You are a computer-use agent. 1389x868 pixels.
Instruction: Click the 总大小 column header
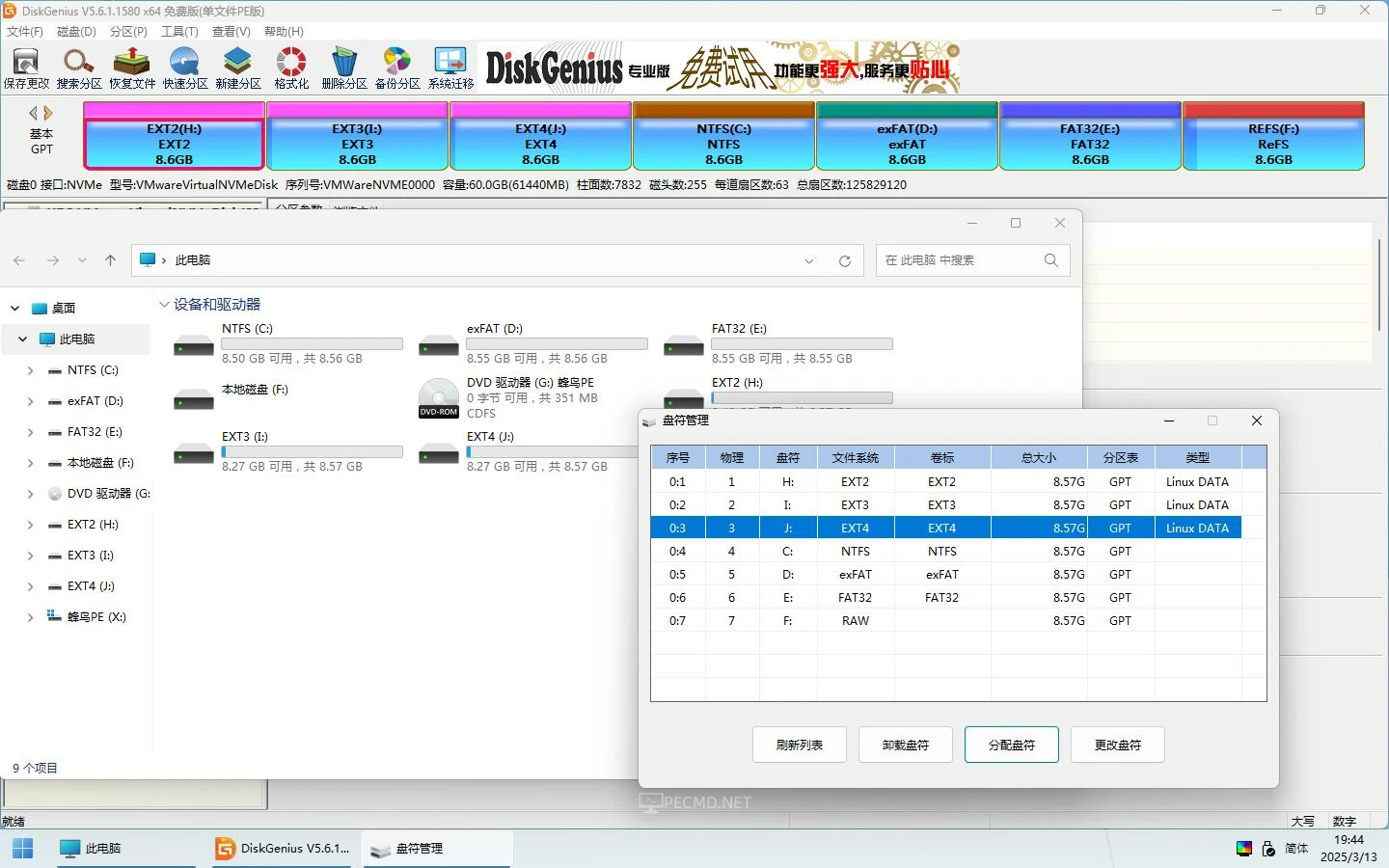(x=1039, y=458)
